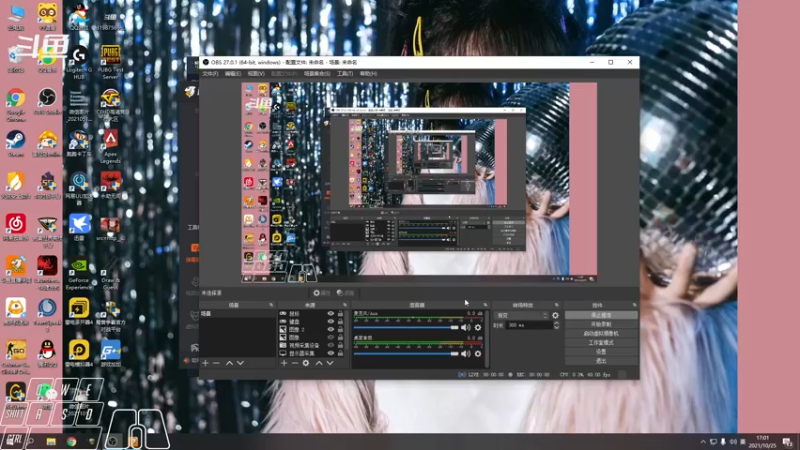This screenshot has height=450, width=800.
Task: Add a new scene with the plus icon
Action: 205,363
